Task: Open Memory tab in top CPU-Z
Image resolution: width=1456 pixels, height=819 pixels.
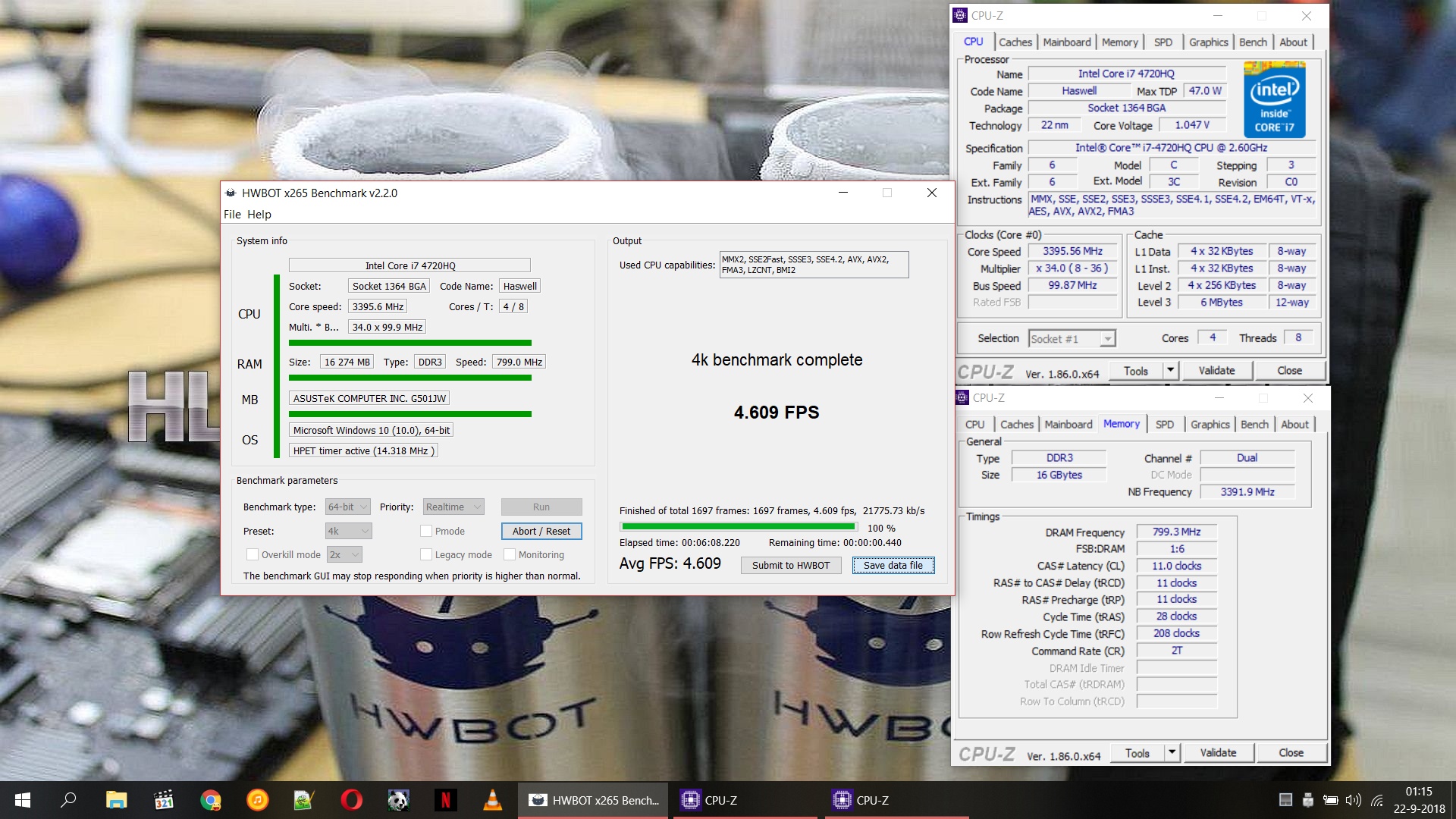Action: pyautogui.click(x=1119, y=42)
